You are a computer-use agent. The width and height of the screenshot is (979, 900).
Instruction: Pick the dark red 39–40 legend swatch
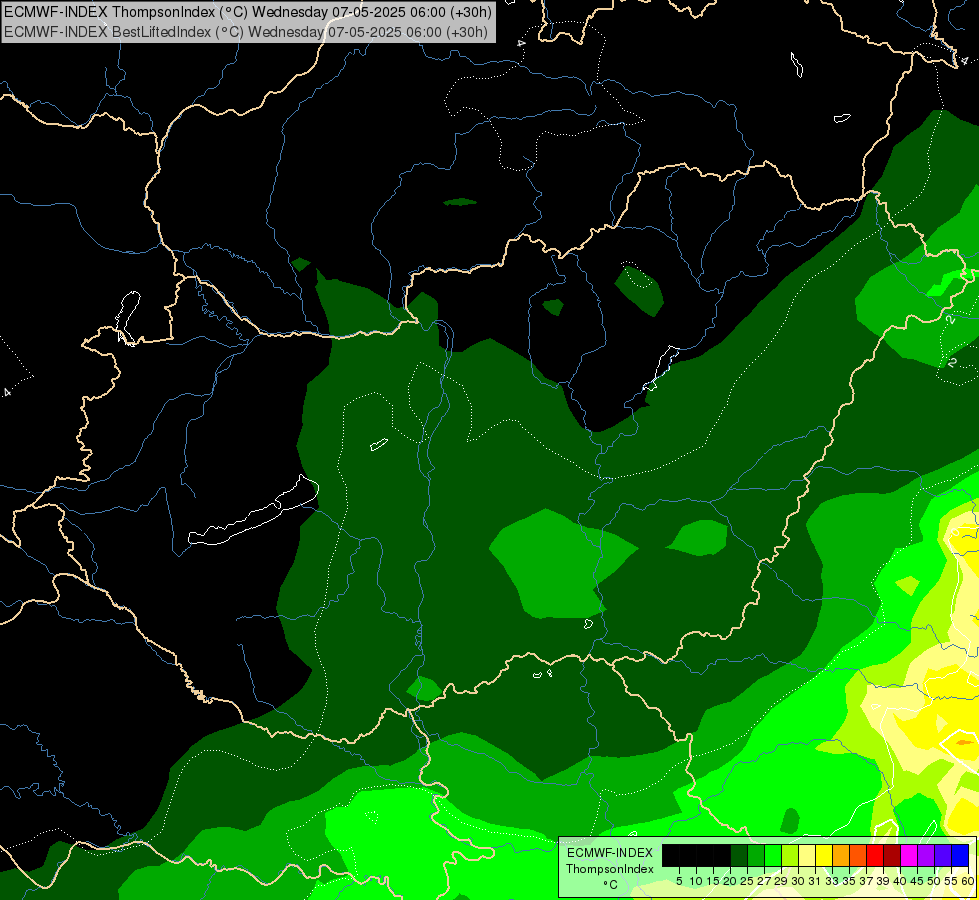[892, 855]
